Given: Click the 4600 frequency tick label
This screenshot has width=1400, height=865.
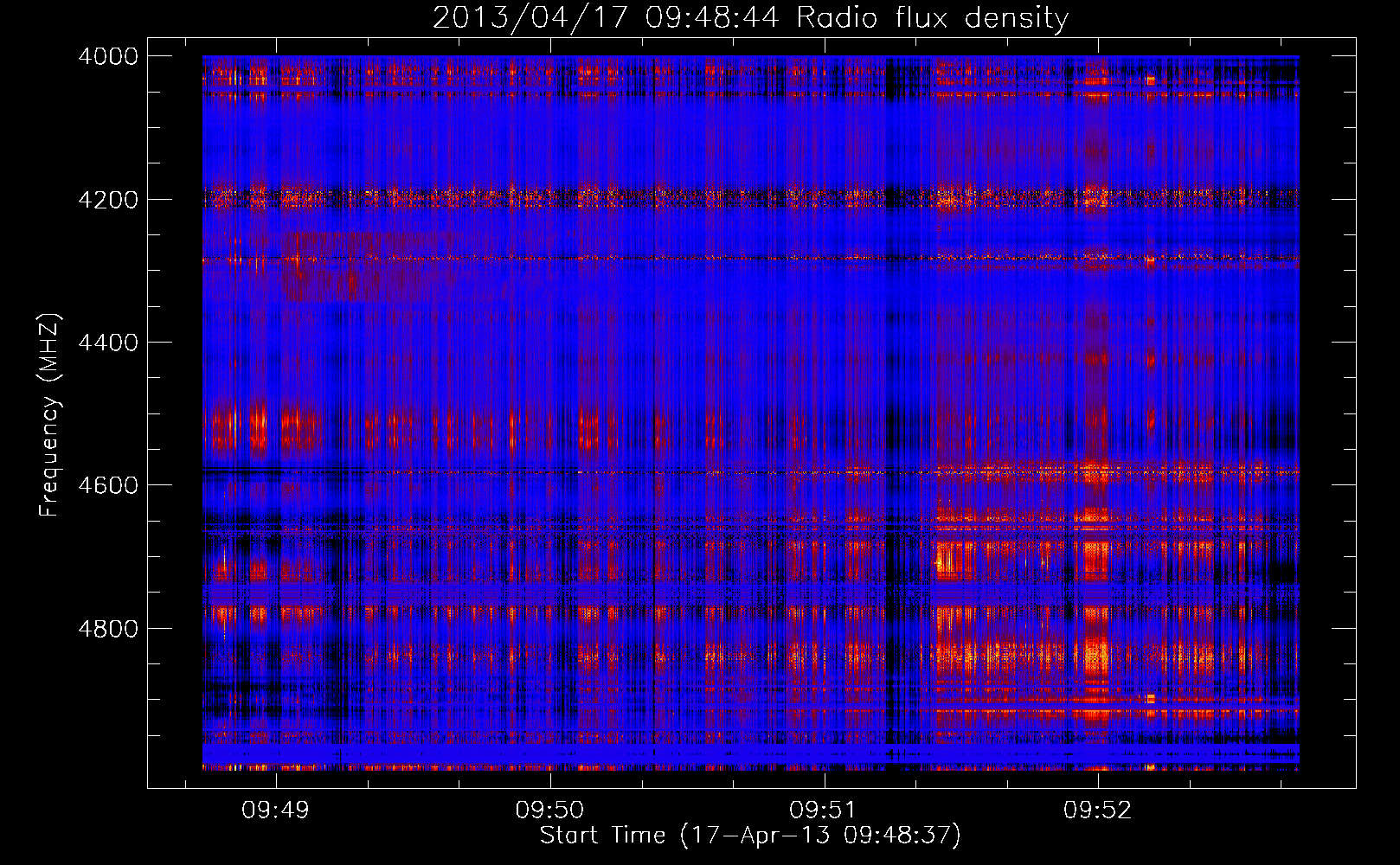Looking at the screenshot, I should pos(108,485).
